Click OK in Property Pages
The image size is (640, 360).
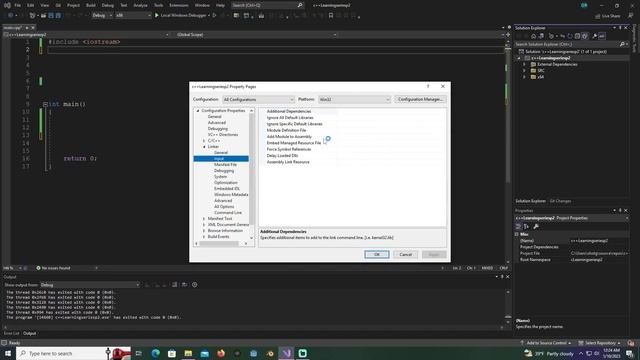click(377, 254)
